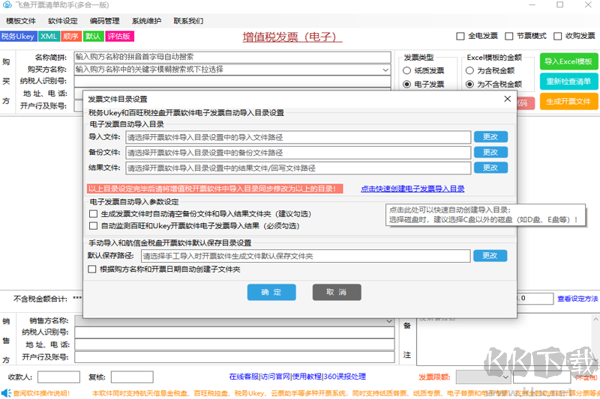Image resolution: width=600 pixels, height=399 pixels.
Task: Click the blue 税务Ukey tag
Action: click(x=18, y=36)
